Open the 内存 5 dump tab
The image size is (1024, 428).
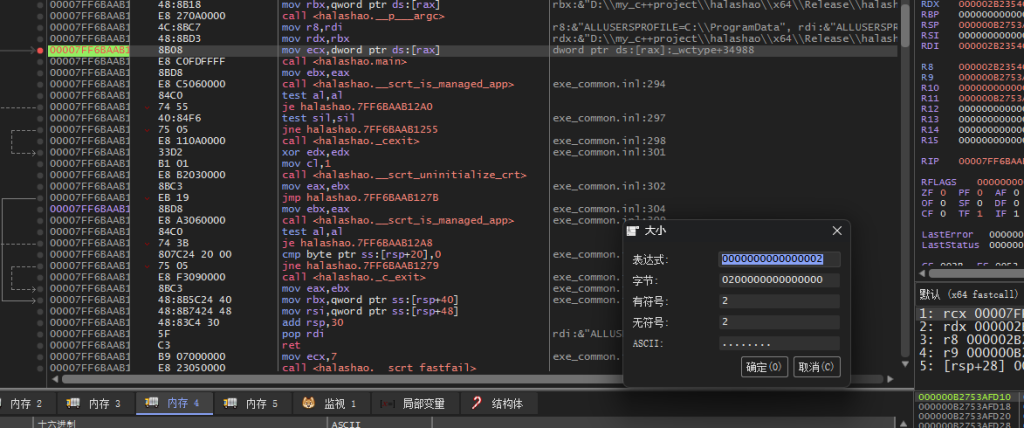(251, 403)
